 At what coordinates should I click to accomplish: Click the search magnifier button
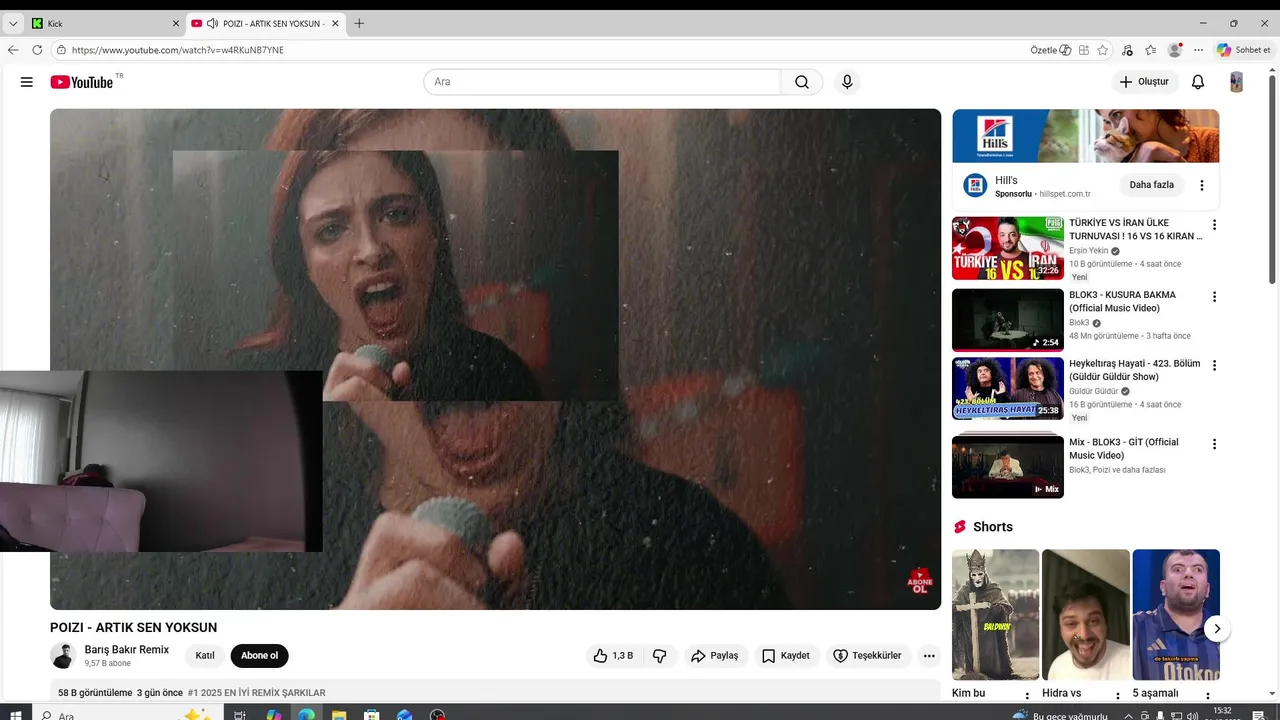point(802,82)
